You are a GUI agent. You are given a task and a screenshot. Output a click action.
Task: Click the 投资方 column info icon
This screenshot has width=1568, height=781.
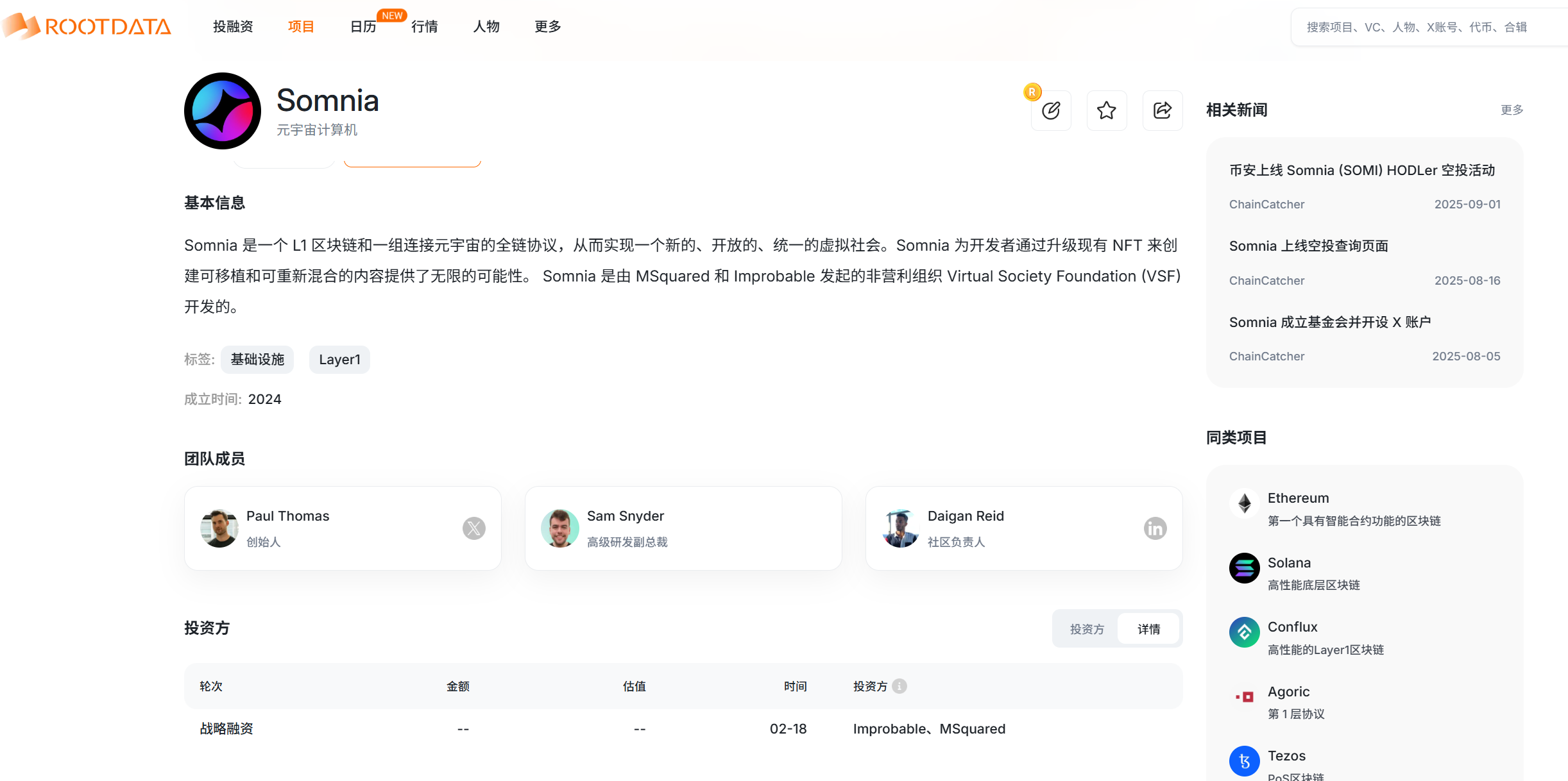click(899, 686)
